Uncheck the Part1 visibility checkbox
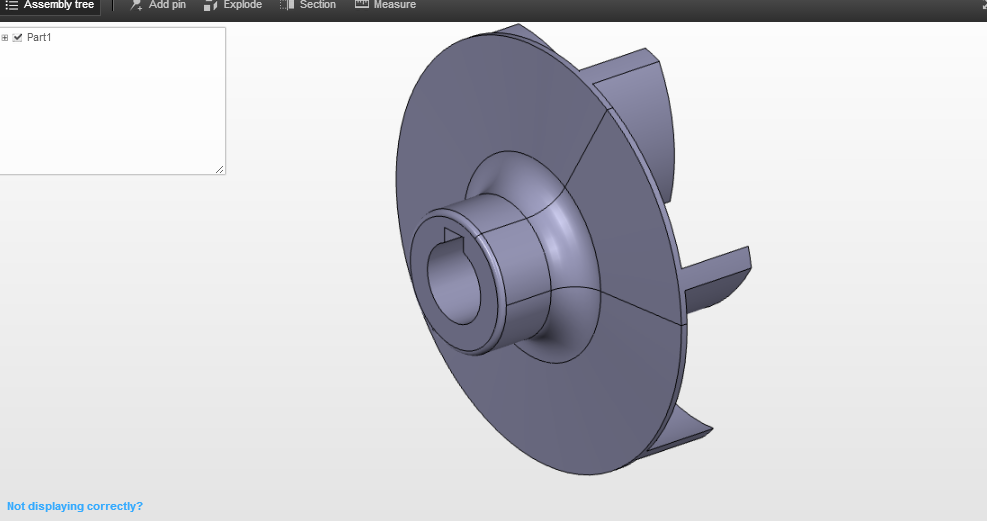 click(x=18, y=38)
